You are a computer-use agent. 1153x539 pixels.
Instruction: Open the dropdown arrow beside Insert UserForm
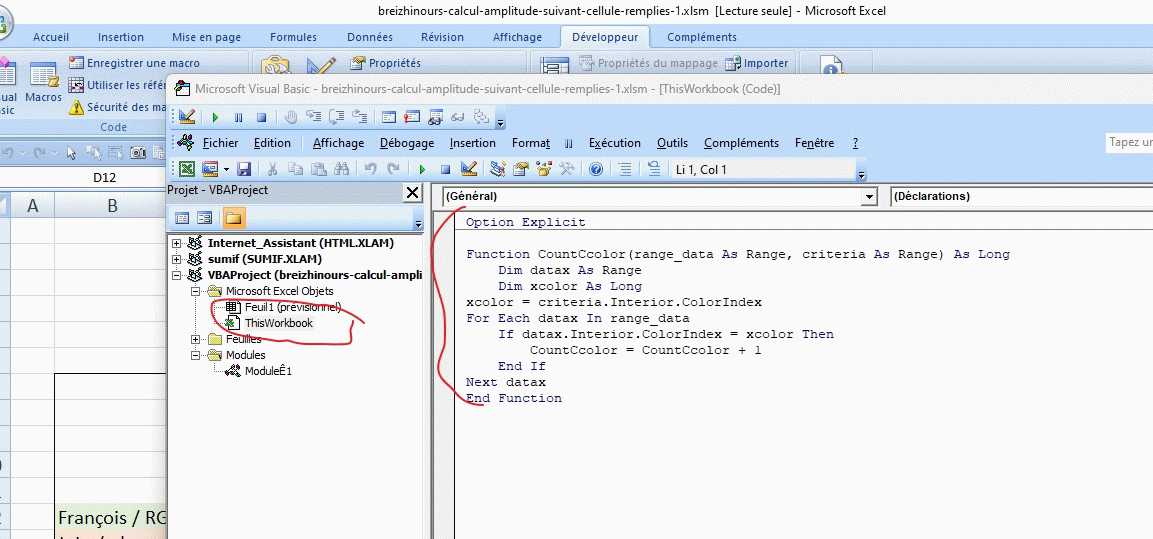226,169
